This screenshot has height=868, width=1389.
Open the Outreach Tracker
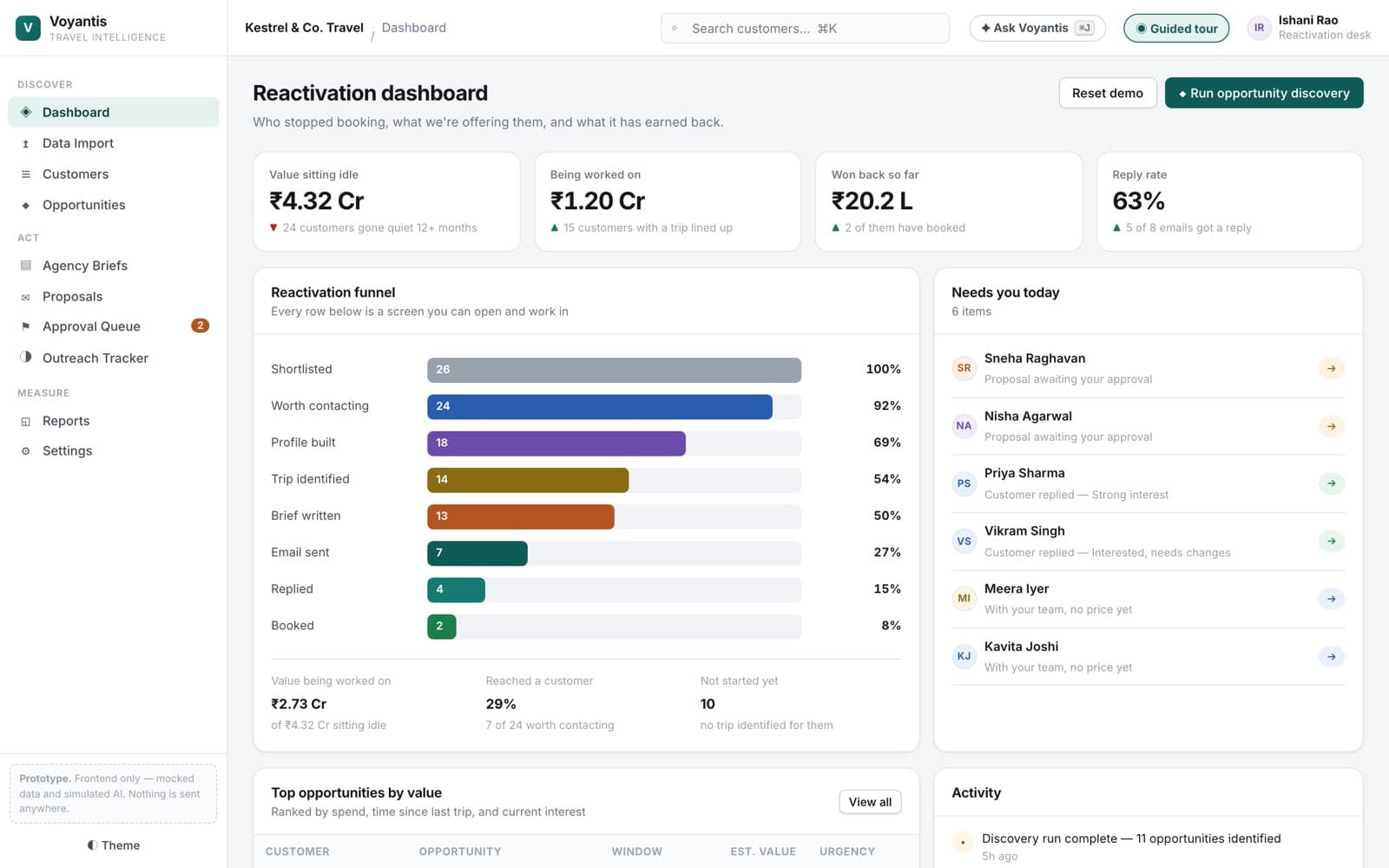click(x=114, y=358)
